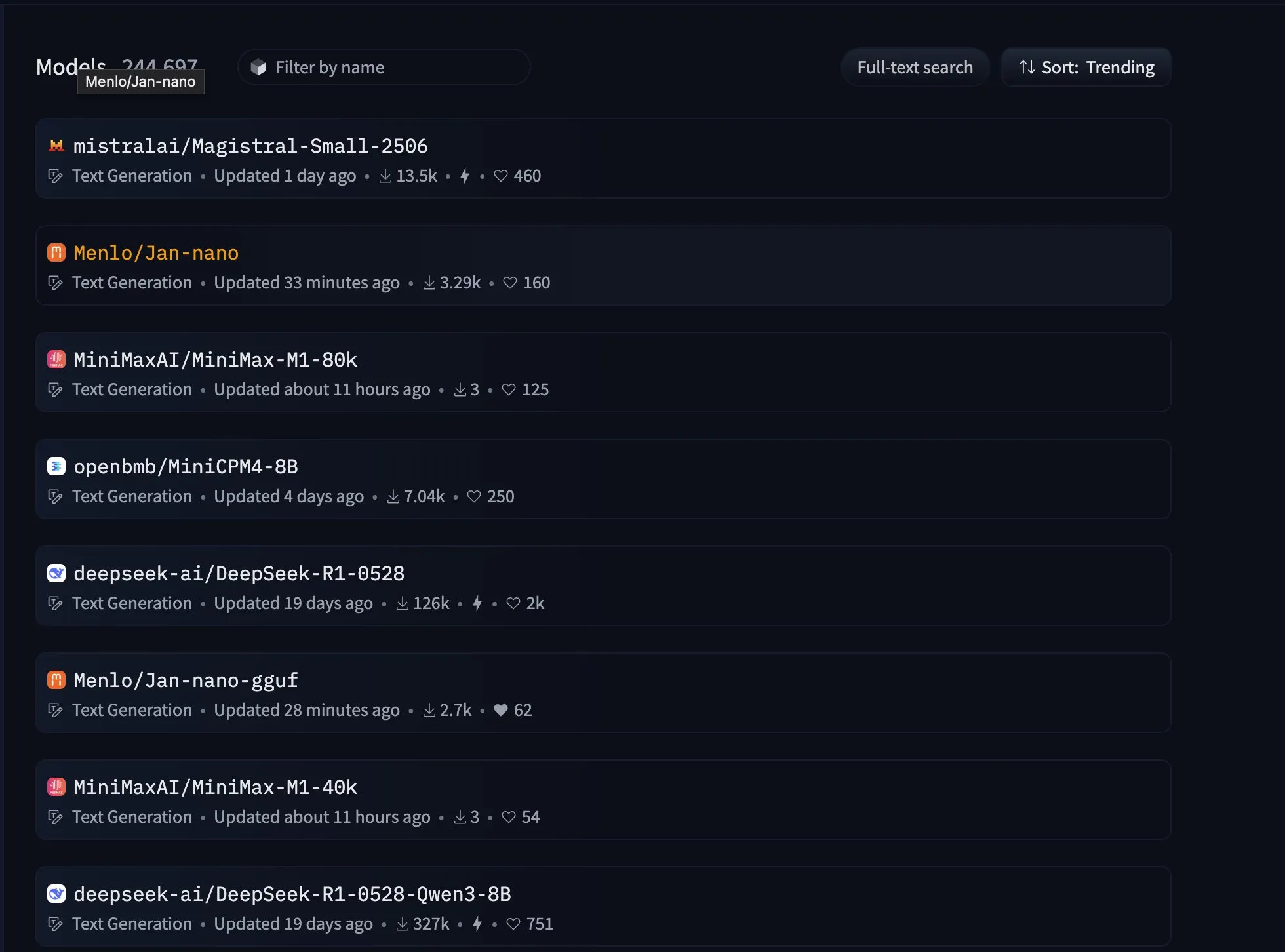Click the task icon under MiniMax-M1-80k
This screenshot has height=952, width=1285.
pos(56,389)
